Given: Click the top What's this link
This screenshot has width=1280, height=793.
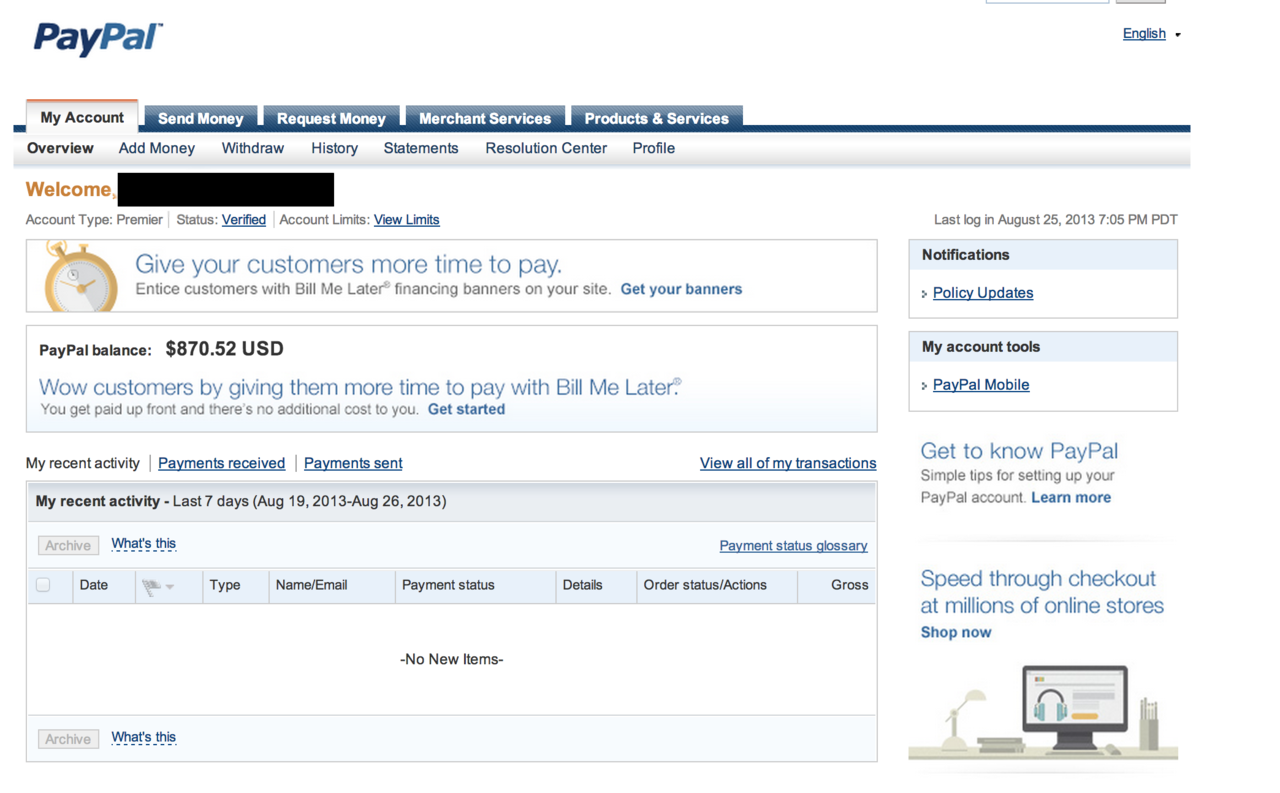Looking at the screenshot, I should click(143, 544).
